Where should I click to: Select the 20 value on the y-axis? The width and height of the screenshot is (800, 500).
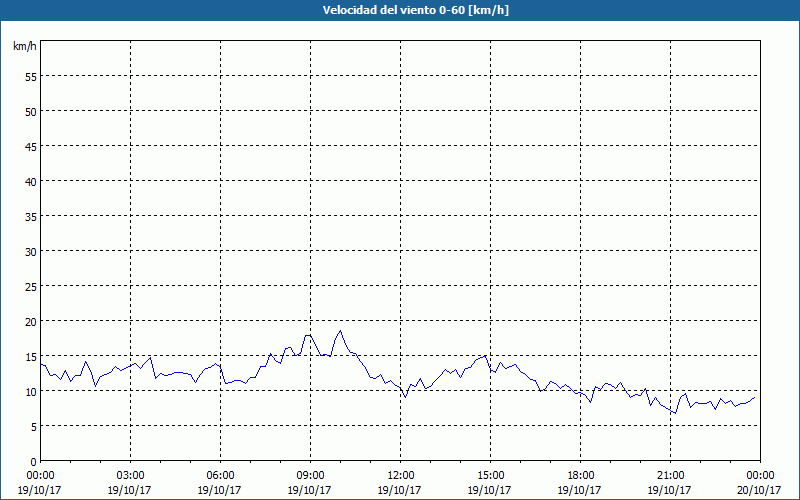(x=30, y=321)
